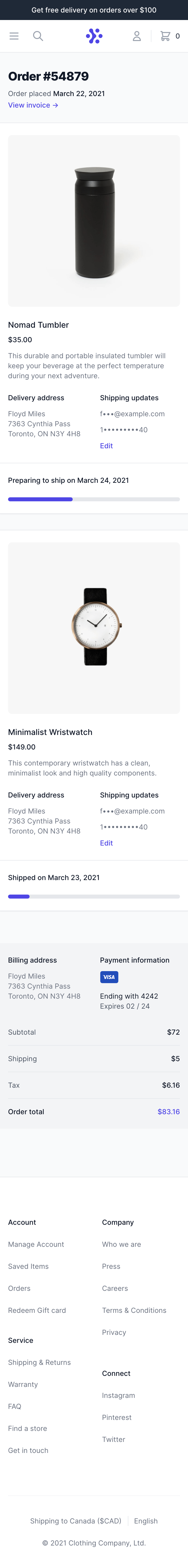Open Manage Account footer link

[x=36, y=1244]
